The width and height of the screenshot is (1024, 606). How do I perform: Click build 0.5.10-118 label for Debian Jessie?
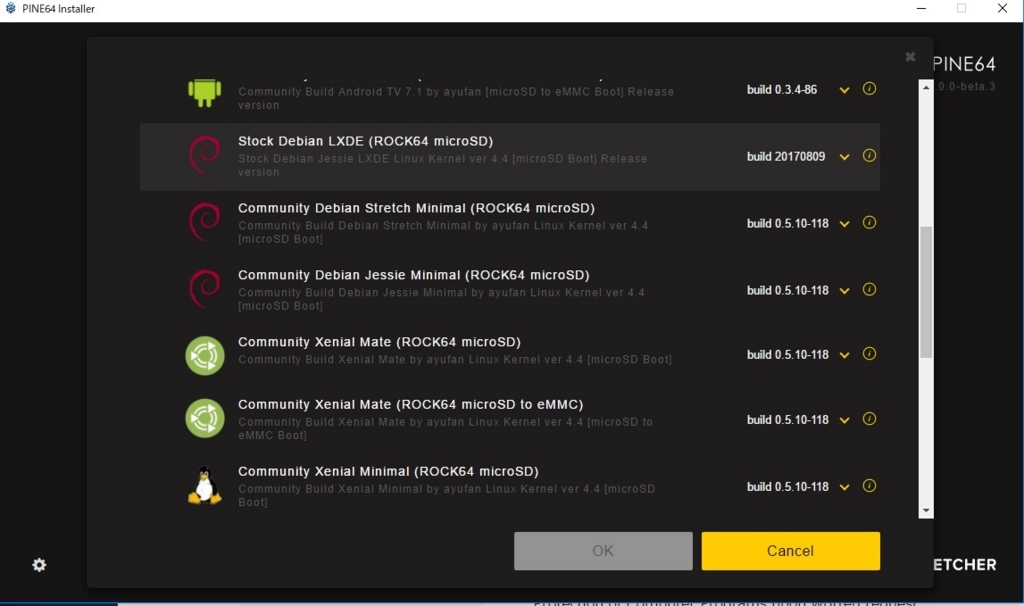(788, 291)
